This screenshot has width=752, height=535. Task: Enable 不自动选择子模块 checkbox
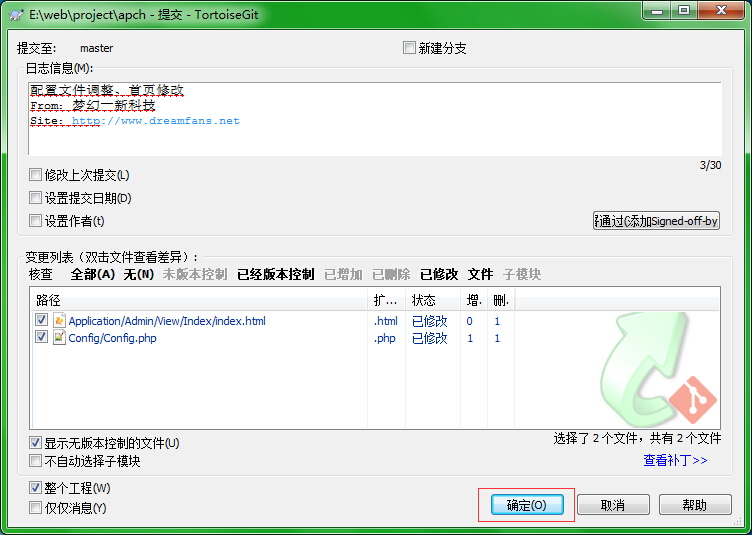point(35,461)
